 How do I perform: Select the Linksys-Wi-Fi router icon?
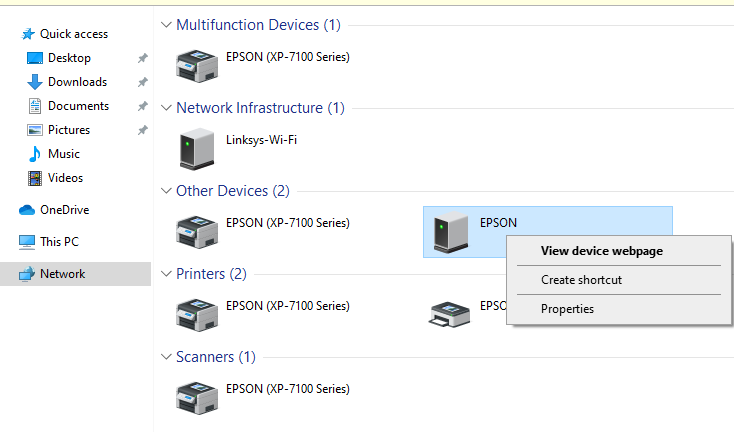(197, 149)
